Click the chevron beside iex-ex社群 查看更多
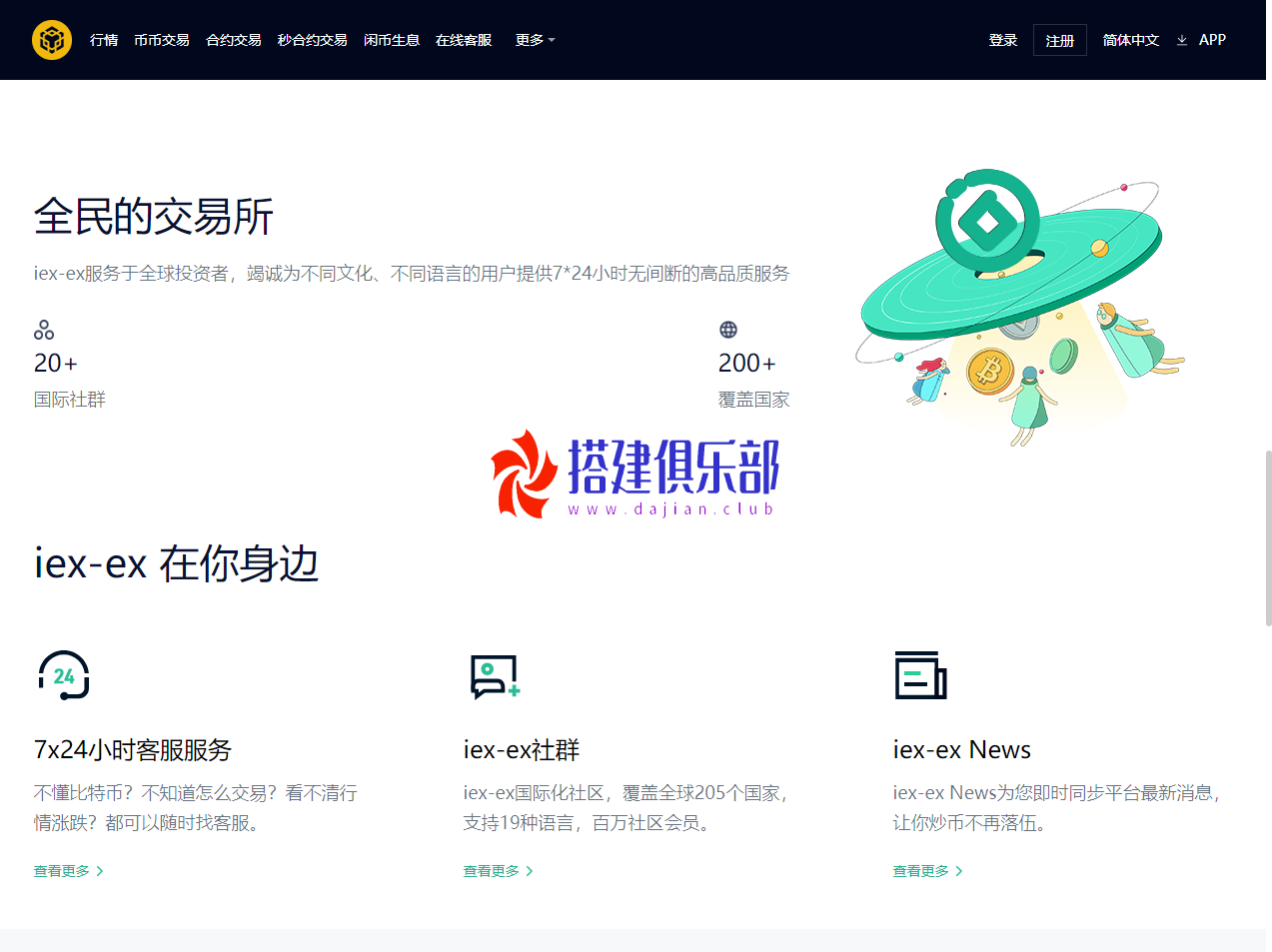The image size is (1272, 952). (530, 871)
